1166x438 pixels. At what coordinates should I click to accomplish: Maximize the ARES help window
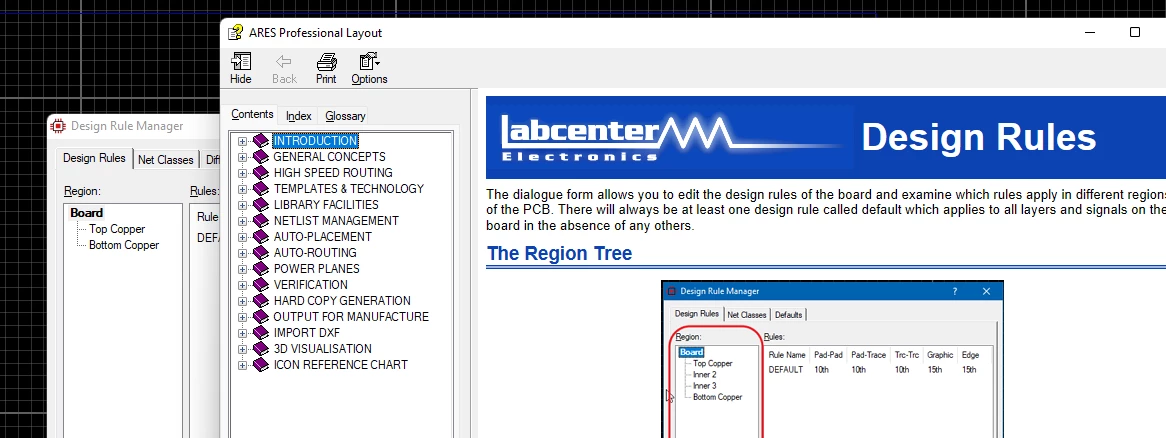1135,32
